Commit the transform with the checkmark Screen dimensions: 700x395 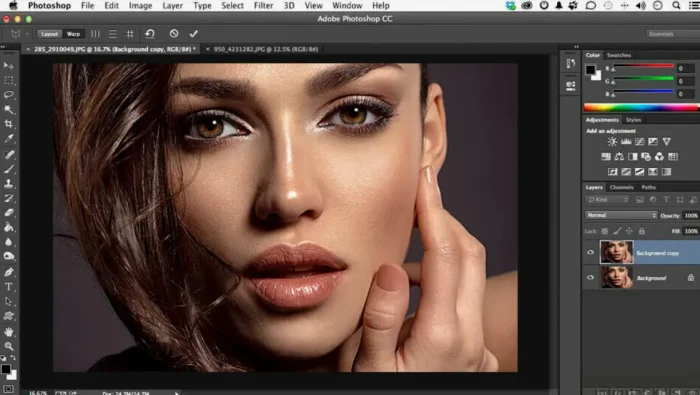point(193,33)
